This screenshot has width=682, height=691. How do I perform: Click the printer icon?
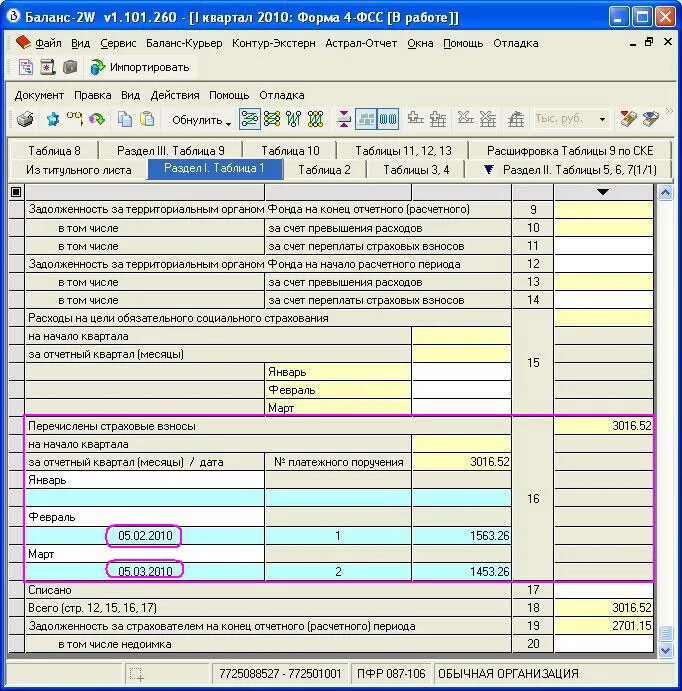[25, 119]
